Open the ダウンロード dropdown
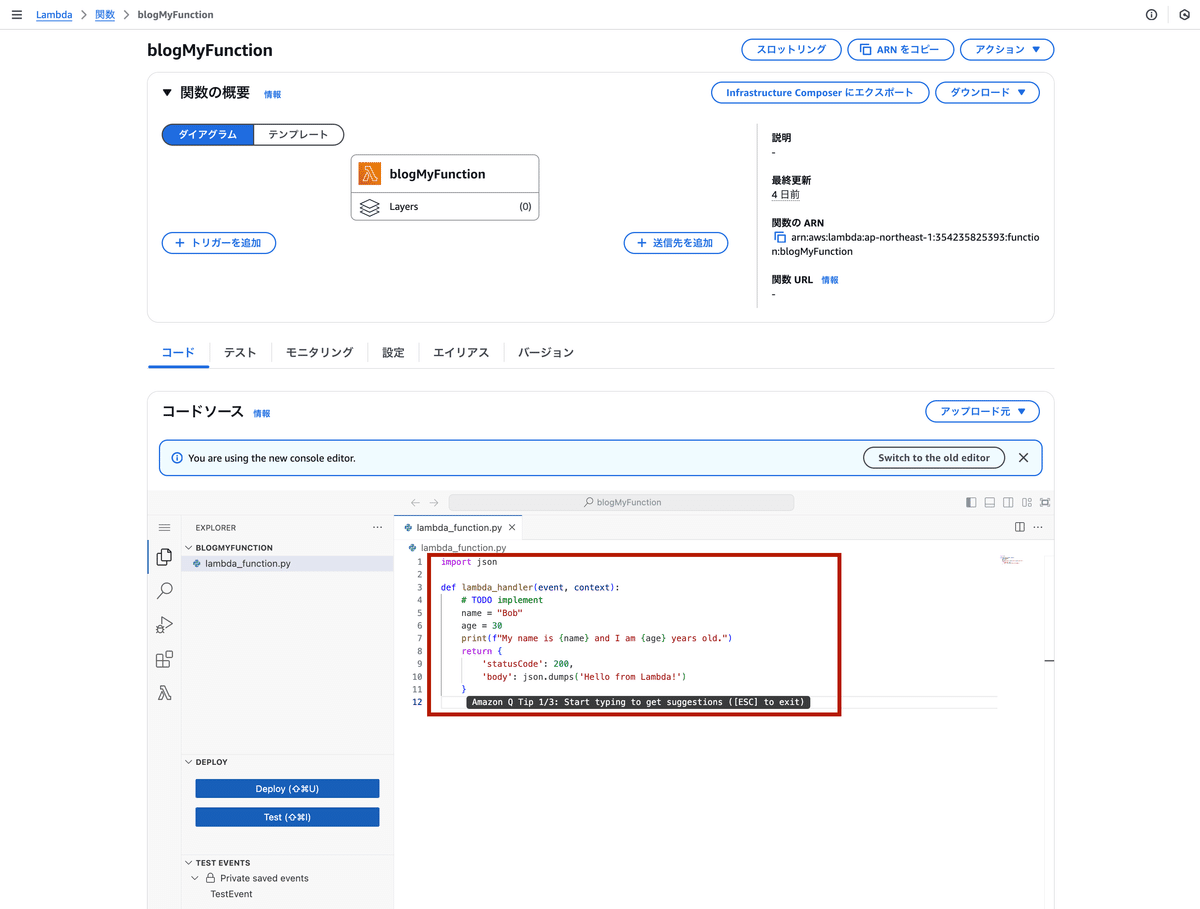Image resolution: width=1200 pixels, height=909 pixels. coord(987,92)
